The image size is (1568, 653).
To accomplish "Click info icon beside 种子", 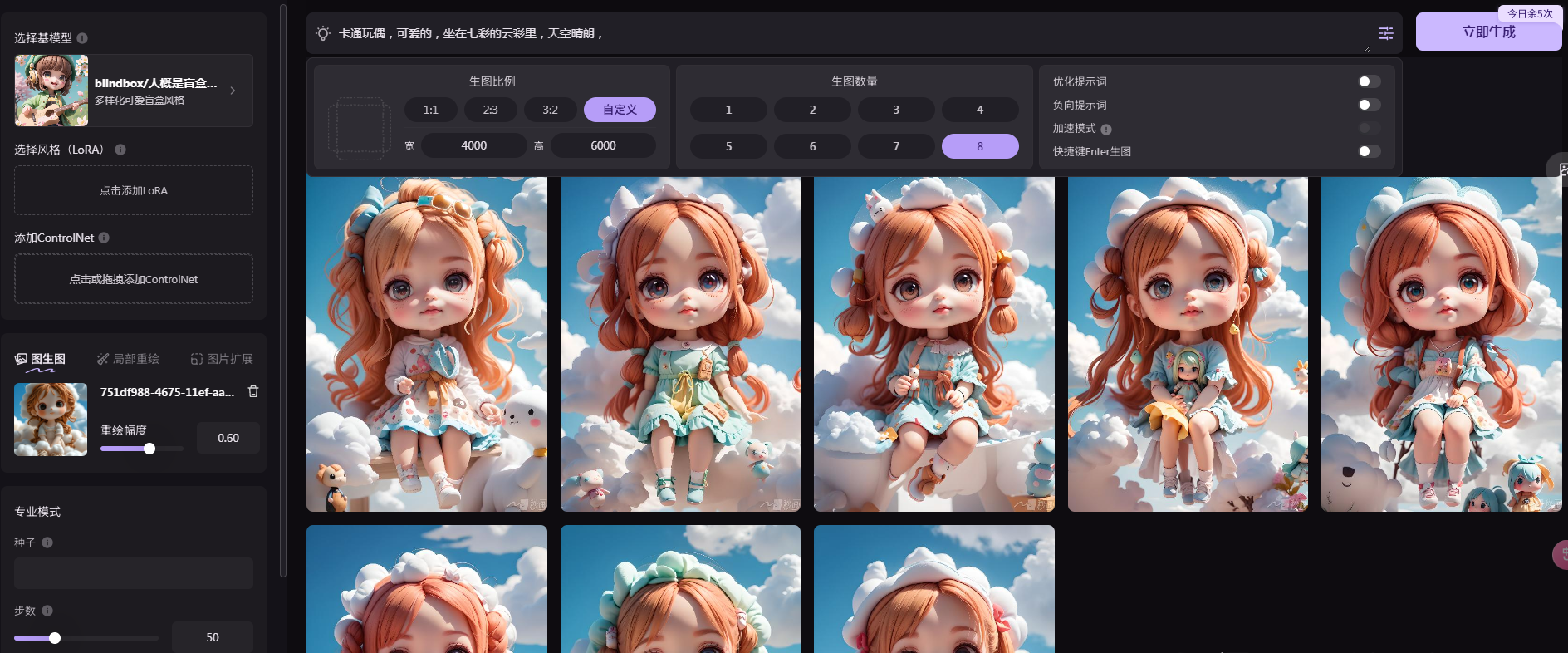I will coord(47,543).
